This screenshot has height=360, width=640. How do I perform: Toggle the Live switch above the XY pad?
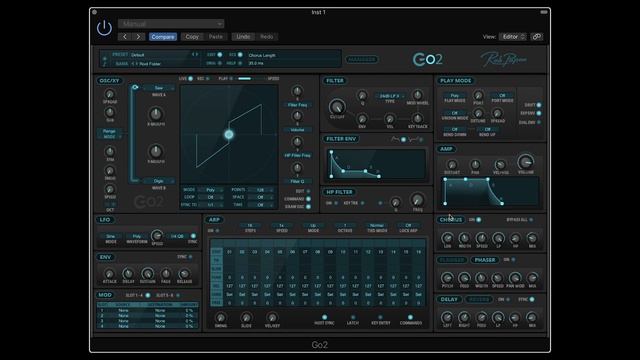tap(191, 78)
